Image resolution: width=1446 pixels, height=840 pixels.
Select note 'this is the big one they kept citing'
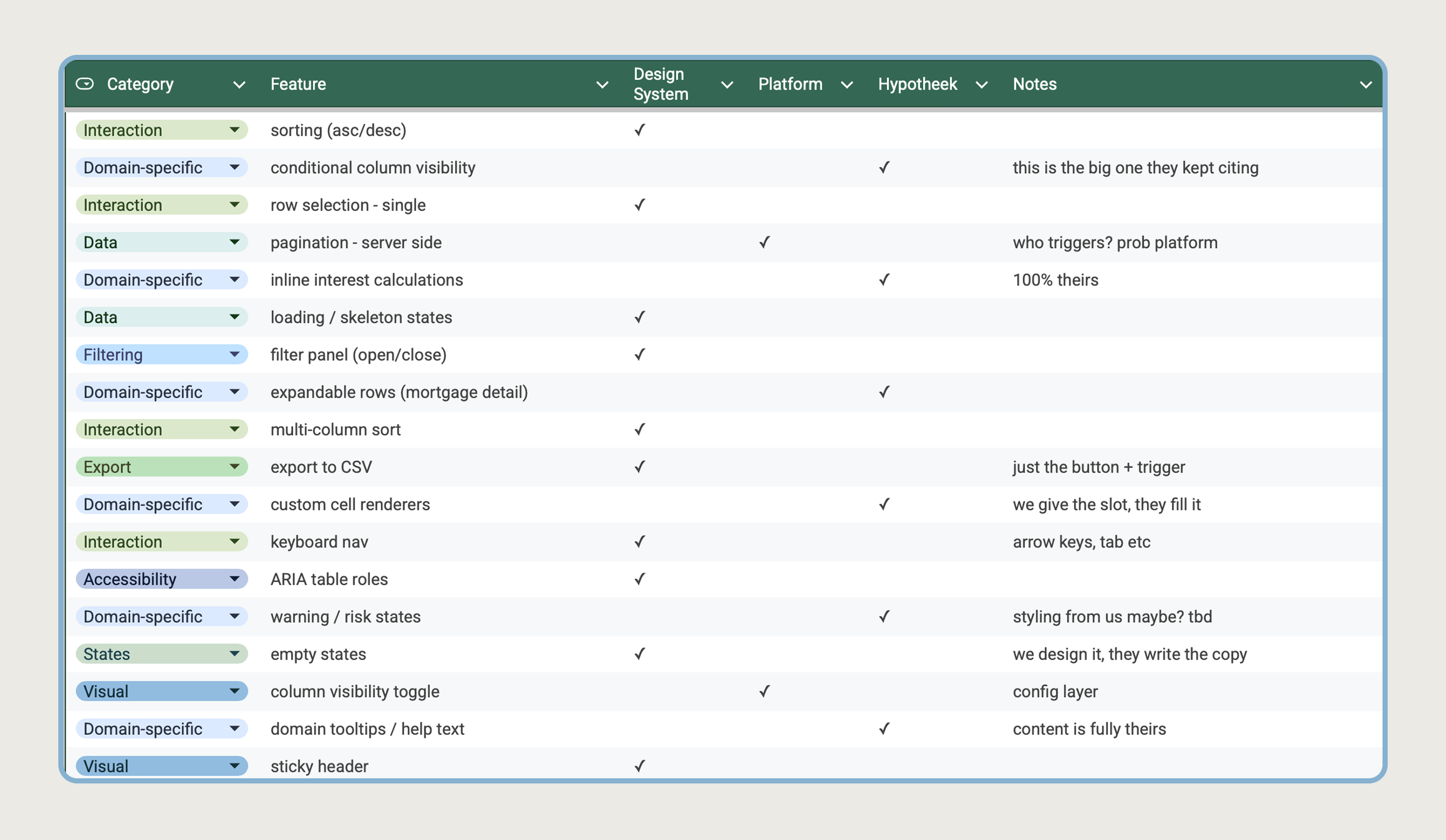(x=1135, y=167)
